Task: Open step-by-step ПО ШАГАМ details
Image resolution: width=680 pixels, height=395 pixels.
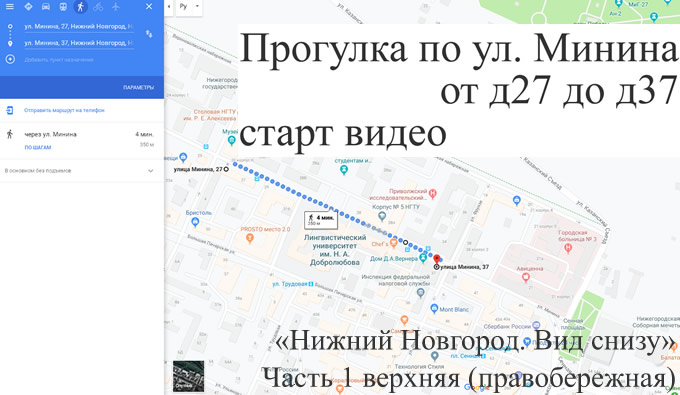Action: coord(38,147)
